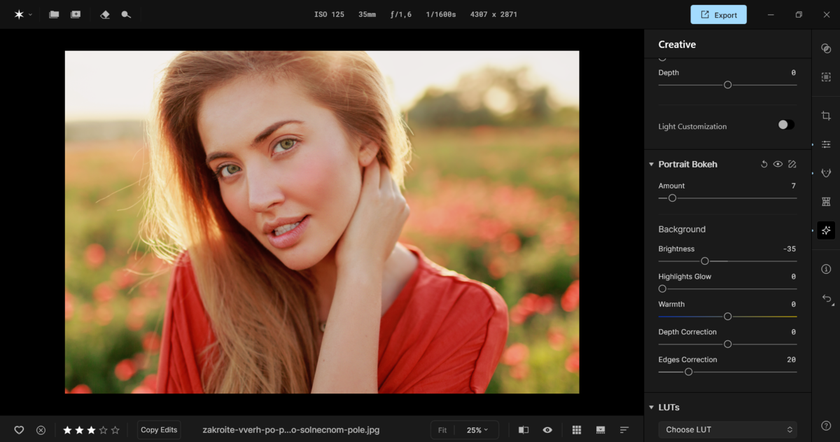840x442 pixels.
Task: Set rating to two stars
Action: tap(79, 430)
